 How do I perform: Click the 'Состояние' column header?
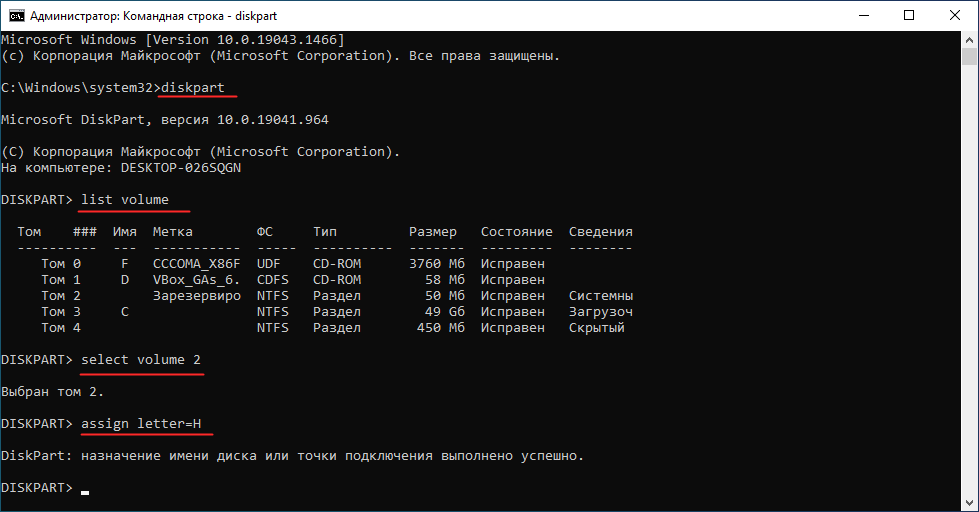[x=516, y=232]
